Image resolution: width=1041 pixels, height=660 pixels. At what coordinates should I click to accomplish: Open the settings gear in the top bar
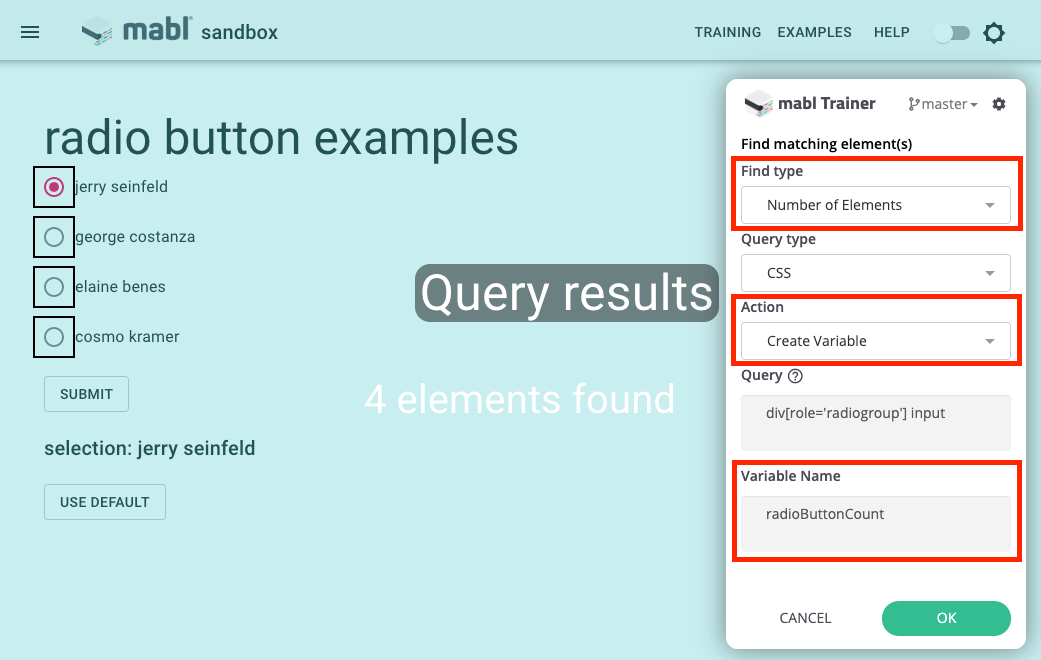tap(994, 32)
